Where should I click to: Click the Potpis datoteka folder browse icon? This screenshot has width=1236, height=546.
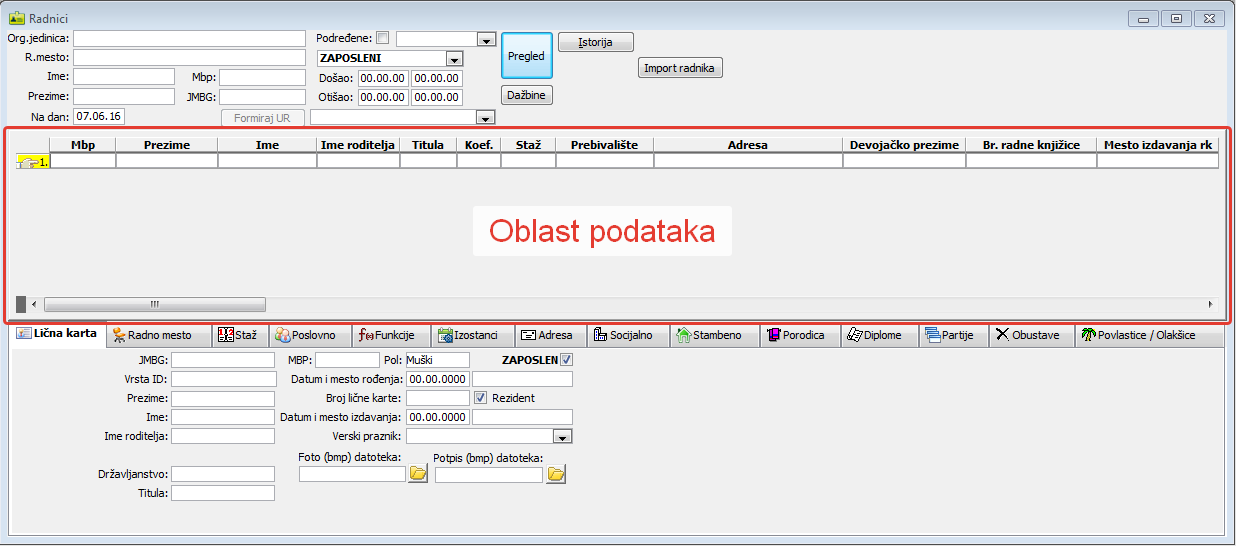click(556, 474)
